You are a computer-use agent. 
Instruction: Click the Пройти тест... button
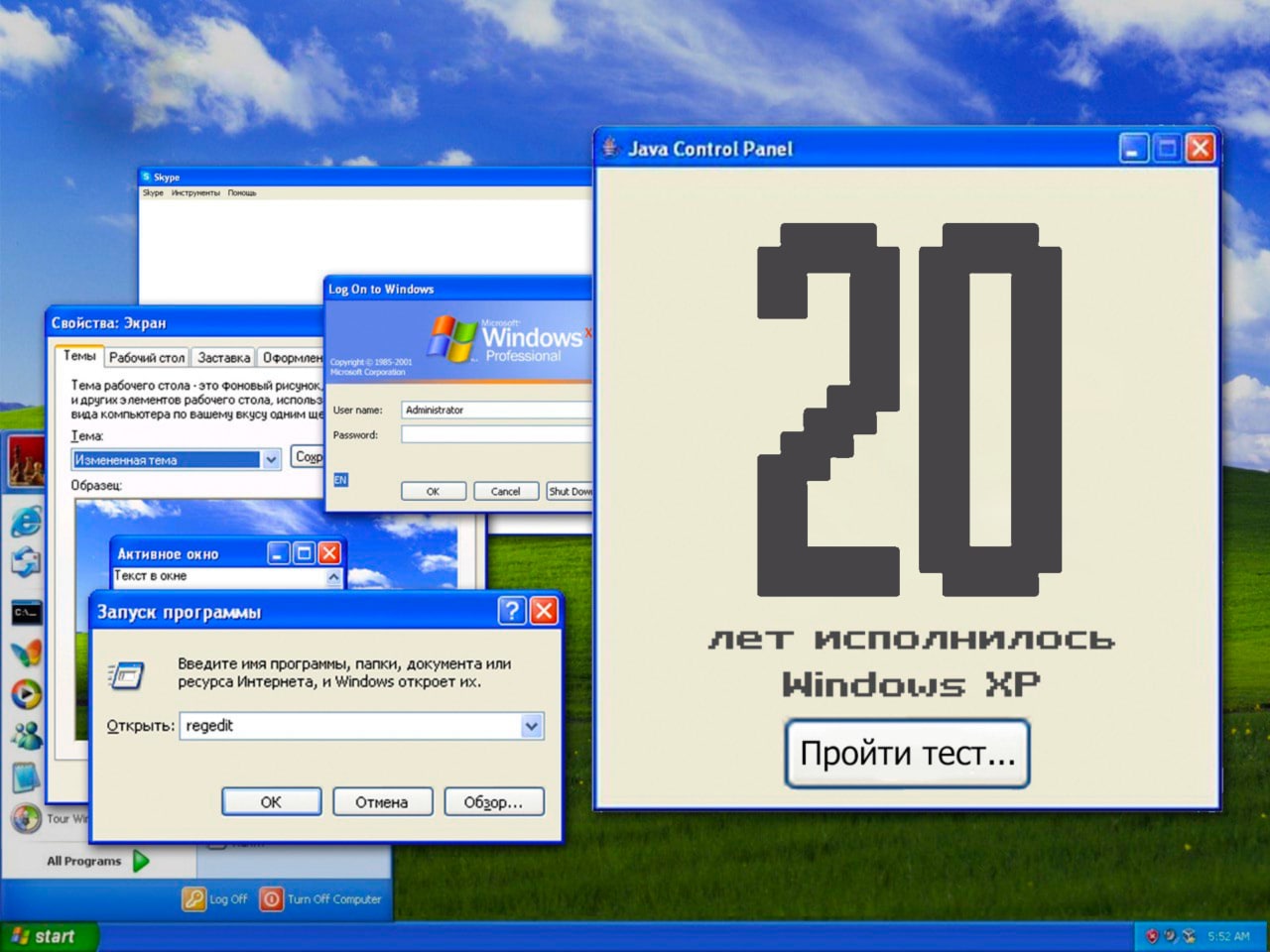908,754
